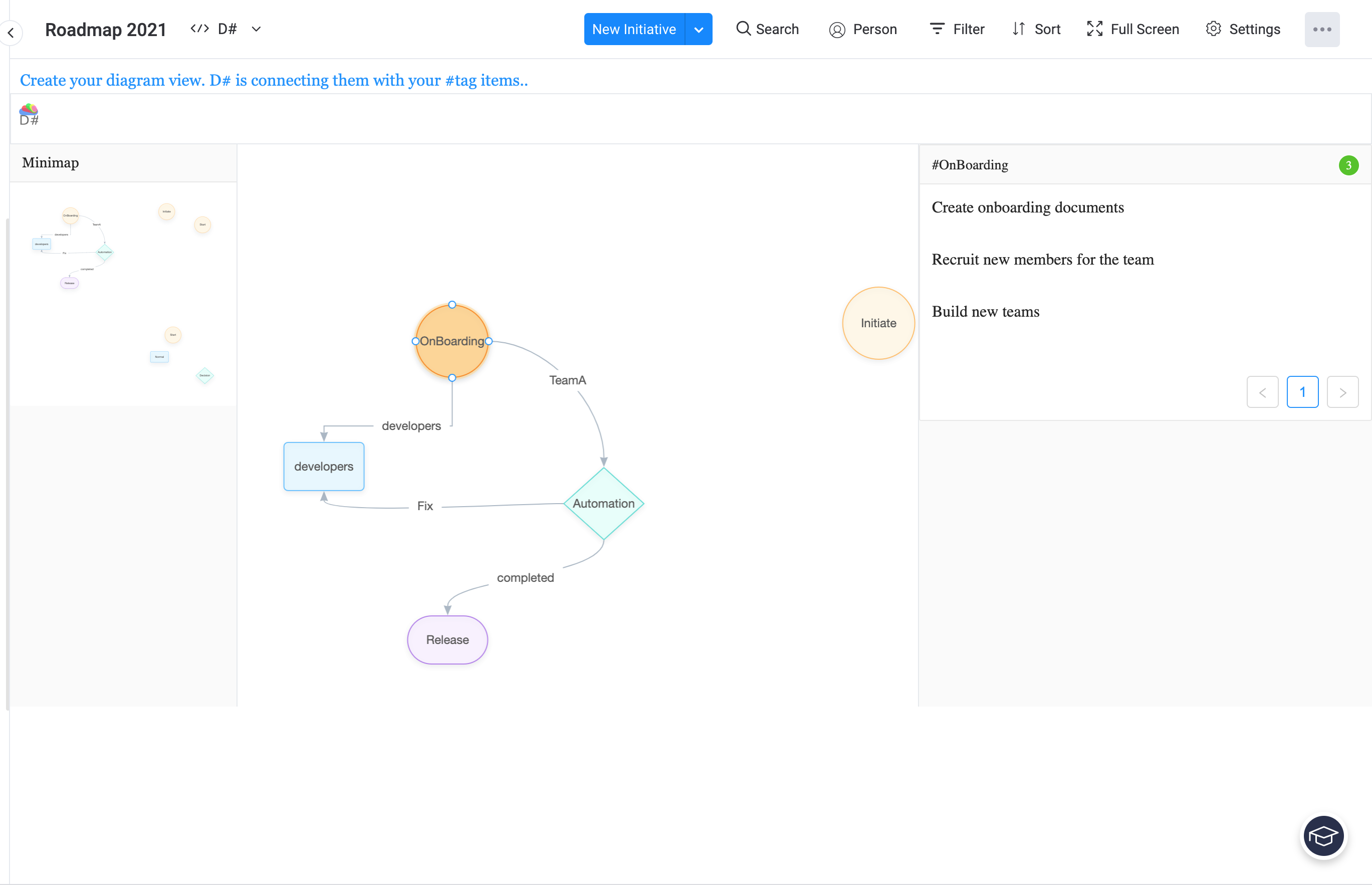The width and height of the screenshot is (1372, 885).
Task: Click the Filter funnel icon
Action: (x=937, y=29)
